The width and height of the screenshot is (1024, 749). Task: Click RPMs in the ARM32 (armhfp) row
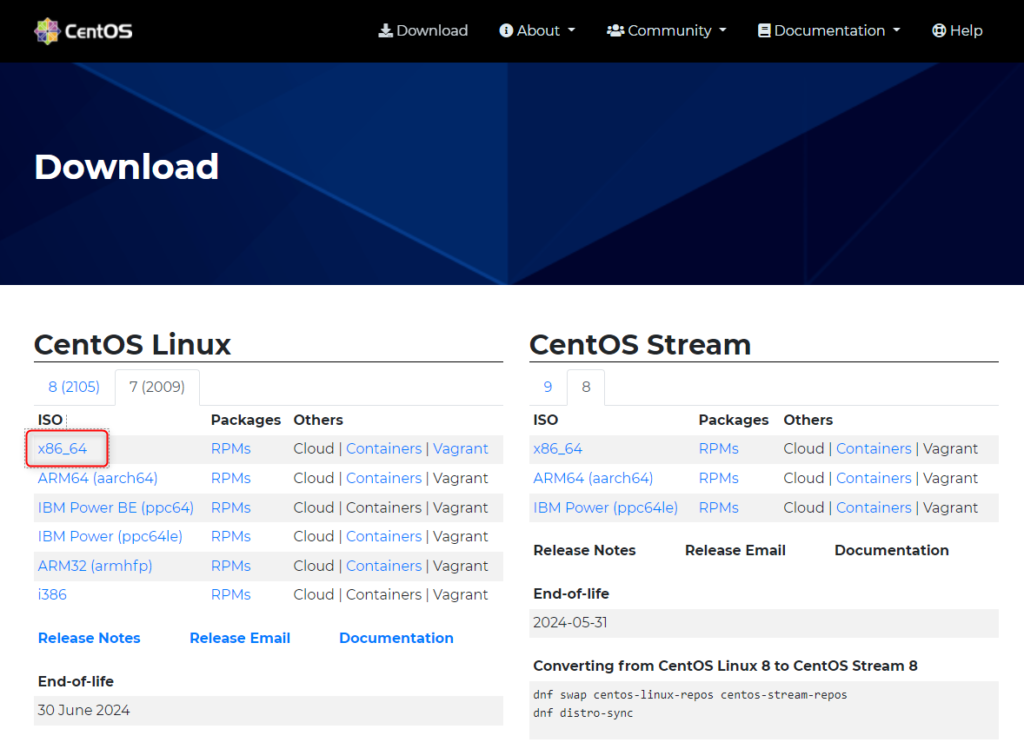[231, 566]
